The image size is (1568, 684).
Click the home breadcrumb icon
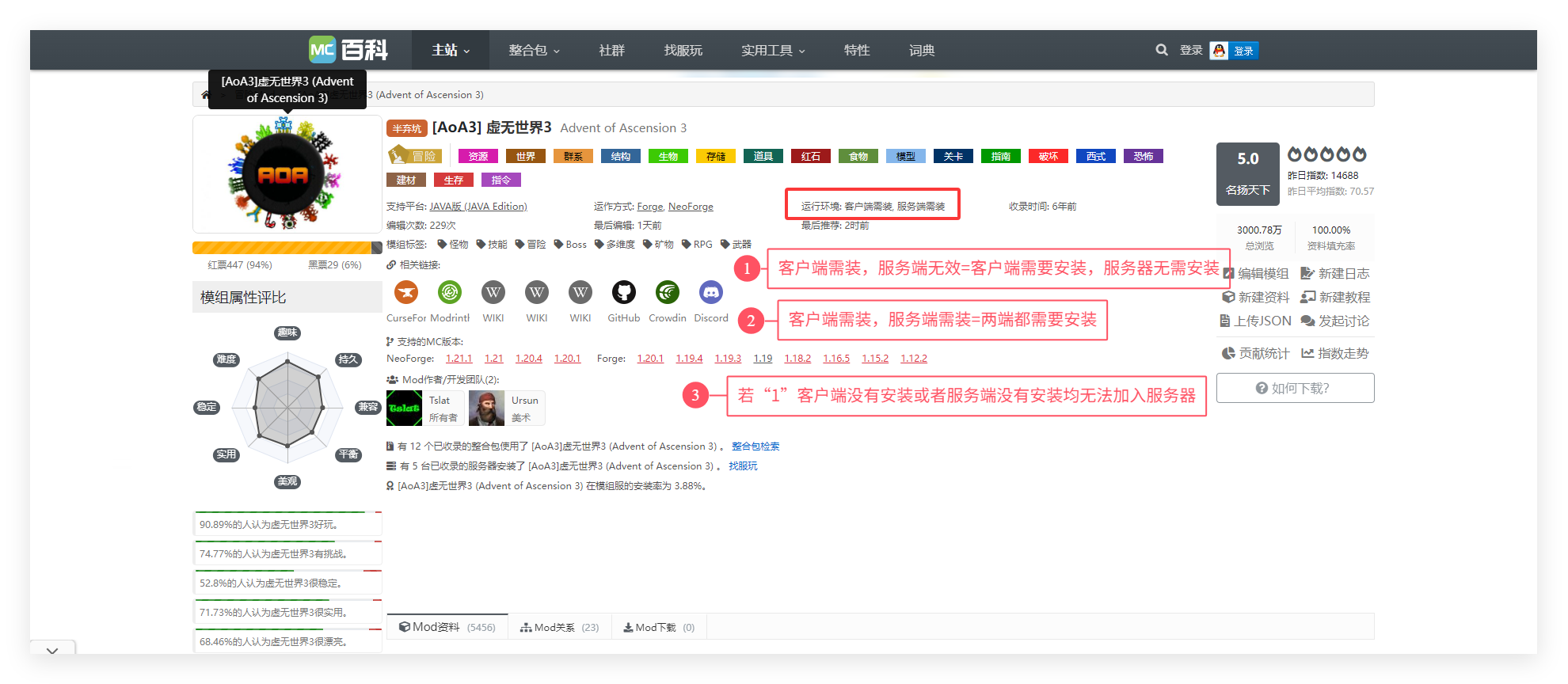coord(205,95)
